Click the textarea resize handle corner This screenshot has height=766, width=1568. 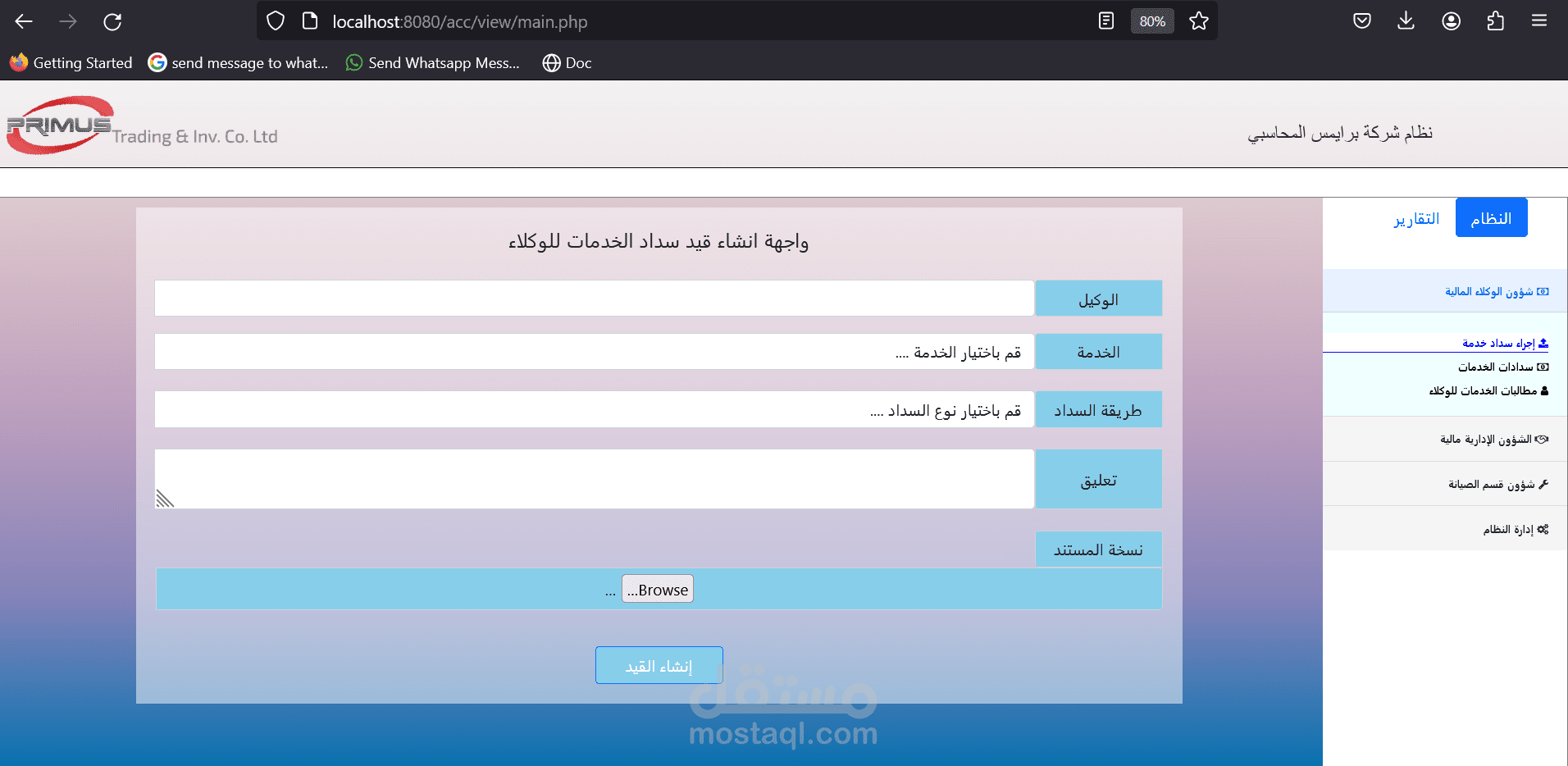tap(165, 499)
